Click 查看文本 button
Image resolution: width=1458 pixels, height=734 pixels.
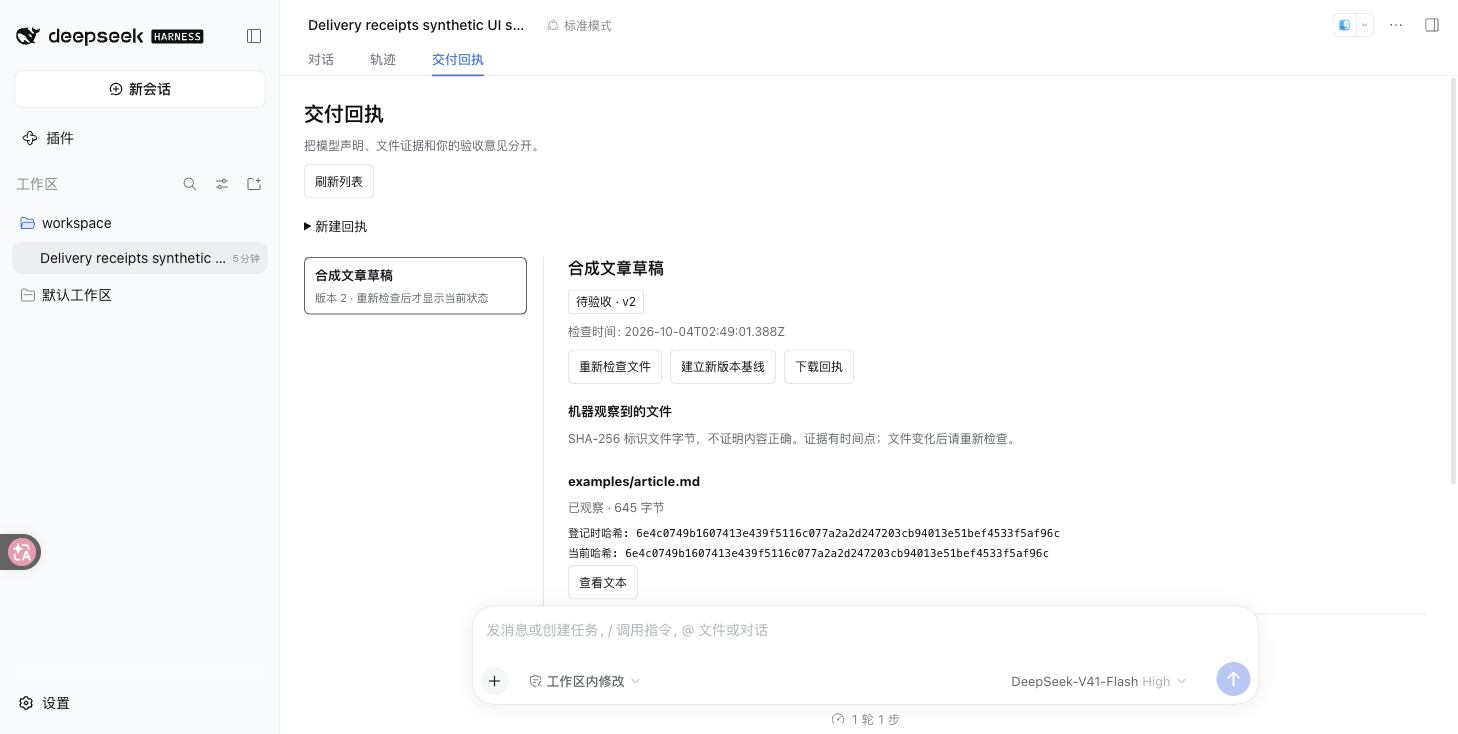coord(603,582)
